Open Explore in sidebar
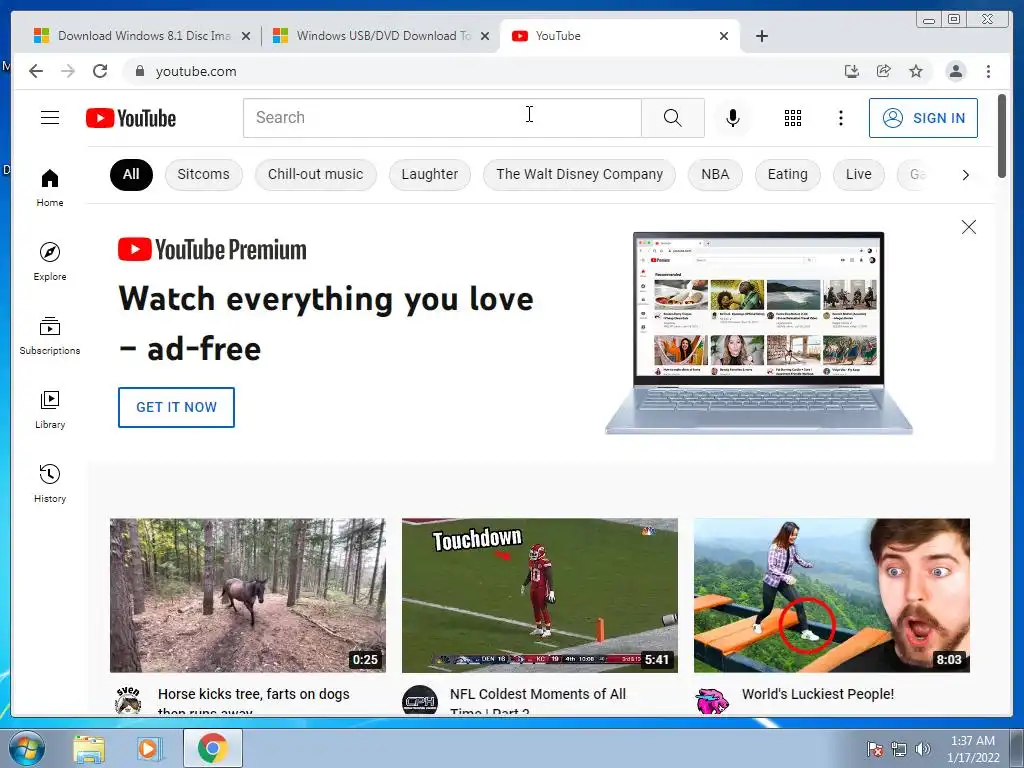The image size is (1024, 768). click(50, 261)
